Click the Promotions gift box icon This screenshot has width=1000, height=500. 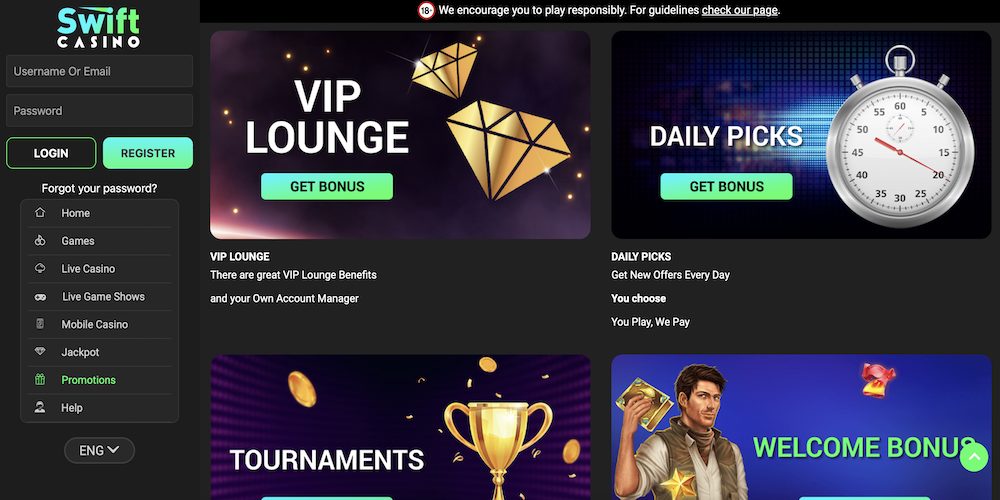pos(40,379)
